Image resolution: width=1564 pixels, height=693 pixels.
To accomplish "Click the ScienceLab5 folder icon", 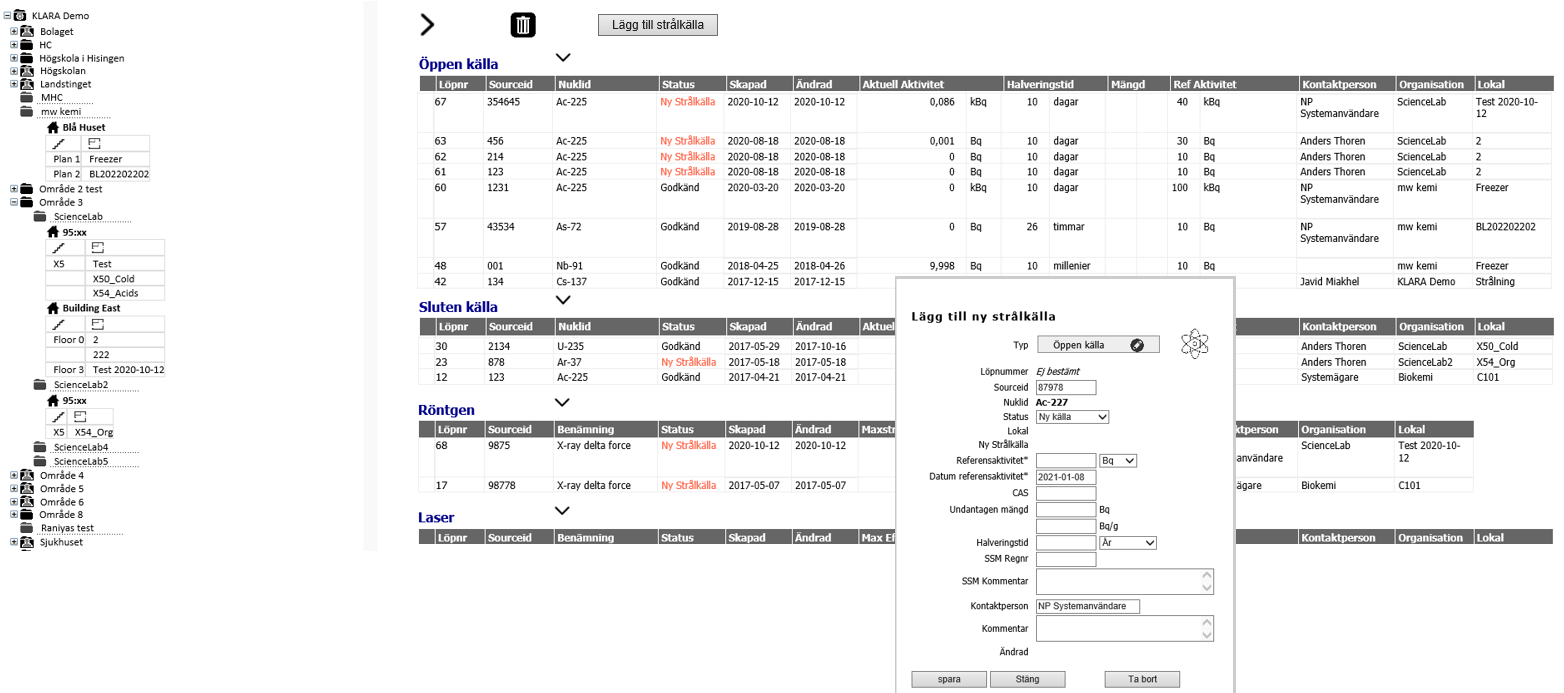I will 40,462.
